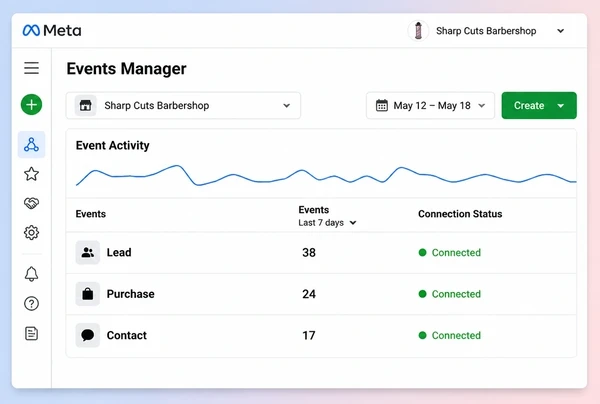Click the Meta logo
600x404 pixels.
(x=52, y=31)
